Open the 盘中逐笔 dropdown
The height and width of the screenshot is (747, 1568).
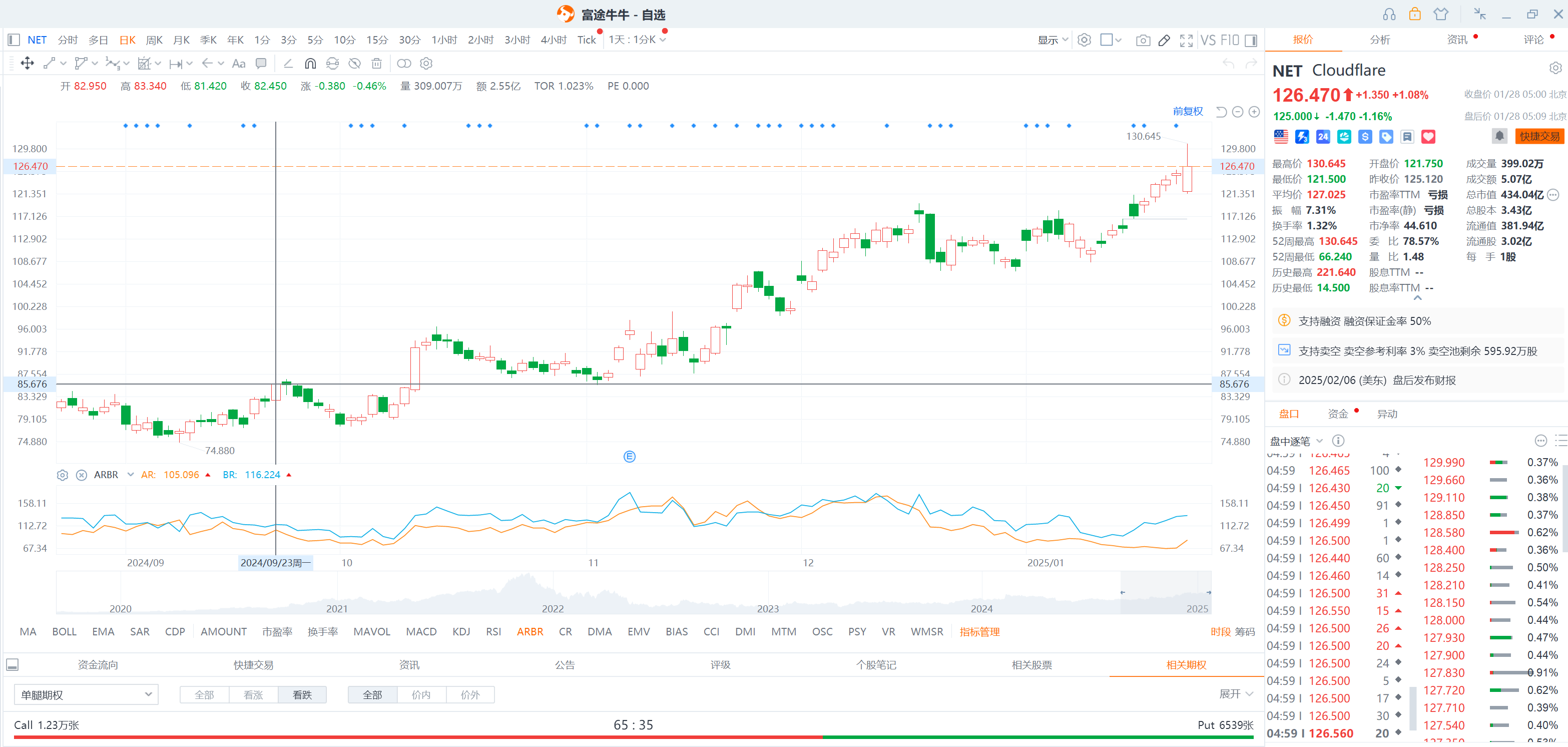tap(1296, 442)
